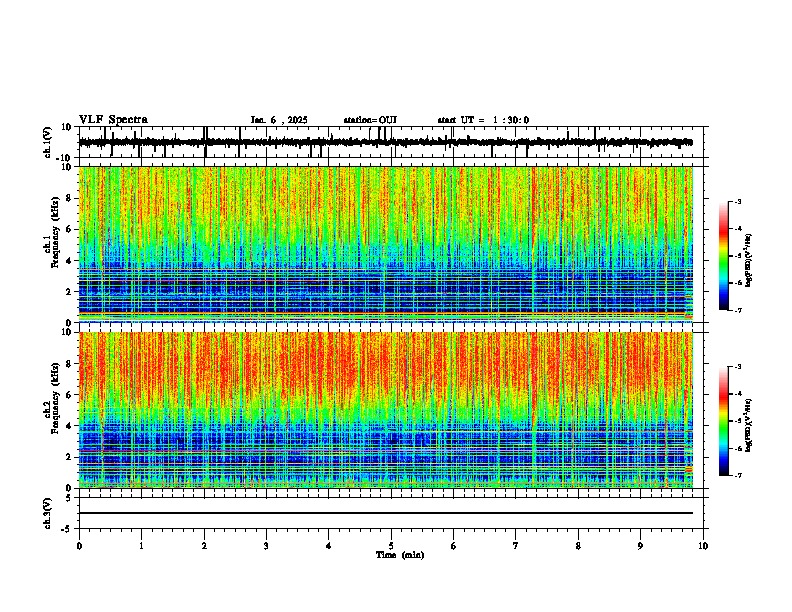792x612 pixels.
Task: Select the date text "Jan. 6, 2025"
Action: (279, 120)
